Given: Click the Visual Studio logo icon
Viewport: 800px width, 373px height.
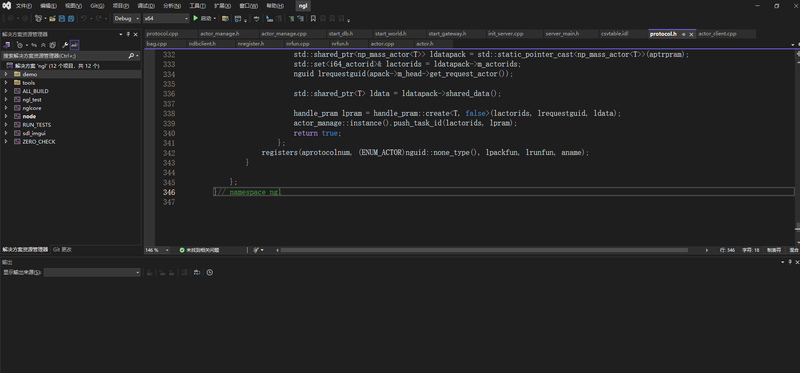Looking at the screenshot, I should 7,6.
